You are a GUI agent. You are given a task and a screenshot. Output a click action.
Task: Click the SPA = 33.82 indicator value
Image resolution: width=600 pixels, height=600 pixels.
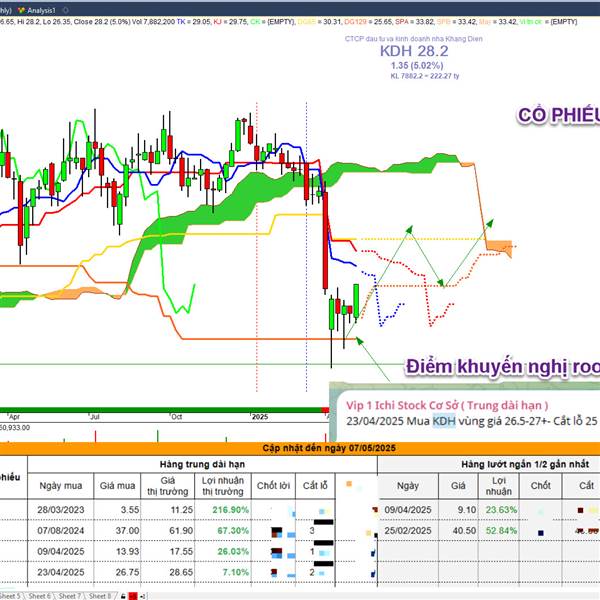point(414,22)
